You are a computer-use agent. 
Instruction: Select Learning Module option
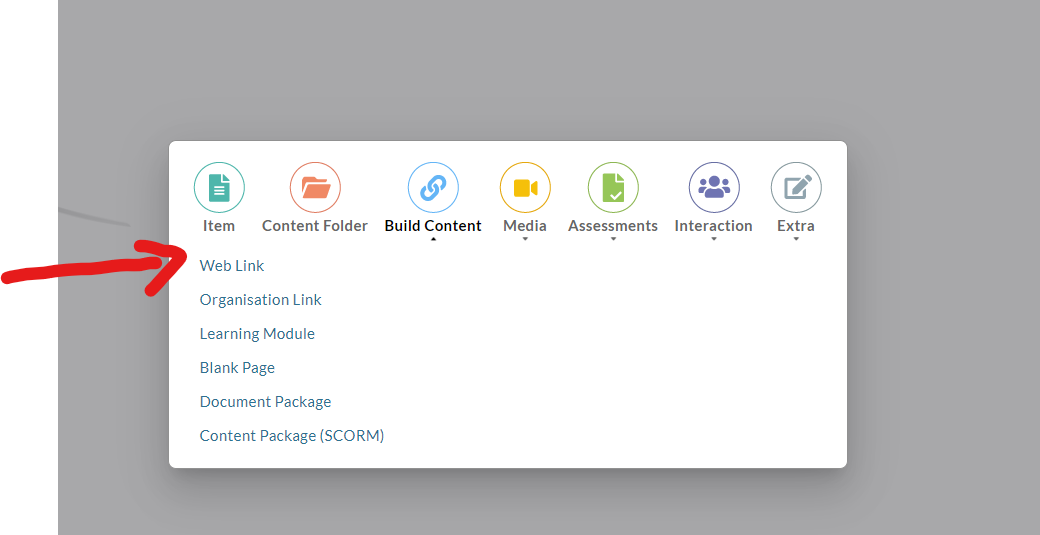(x=257, y=334)
